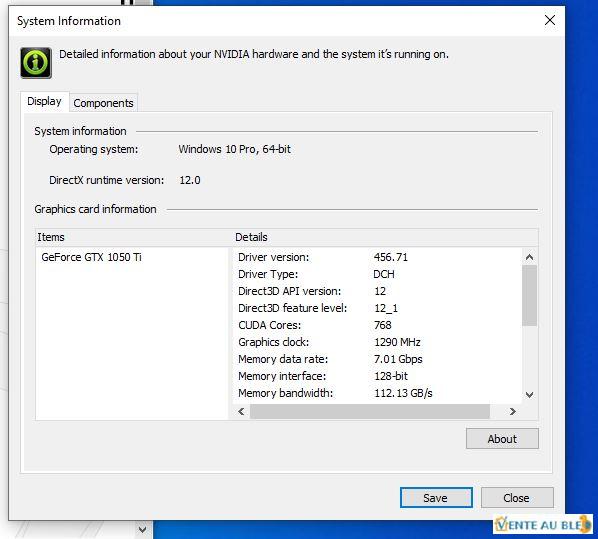Close the System Information dialog
The width and height of the screenshot is (598, 539).
click(550, 20)
